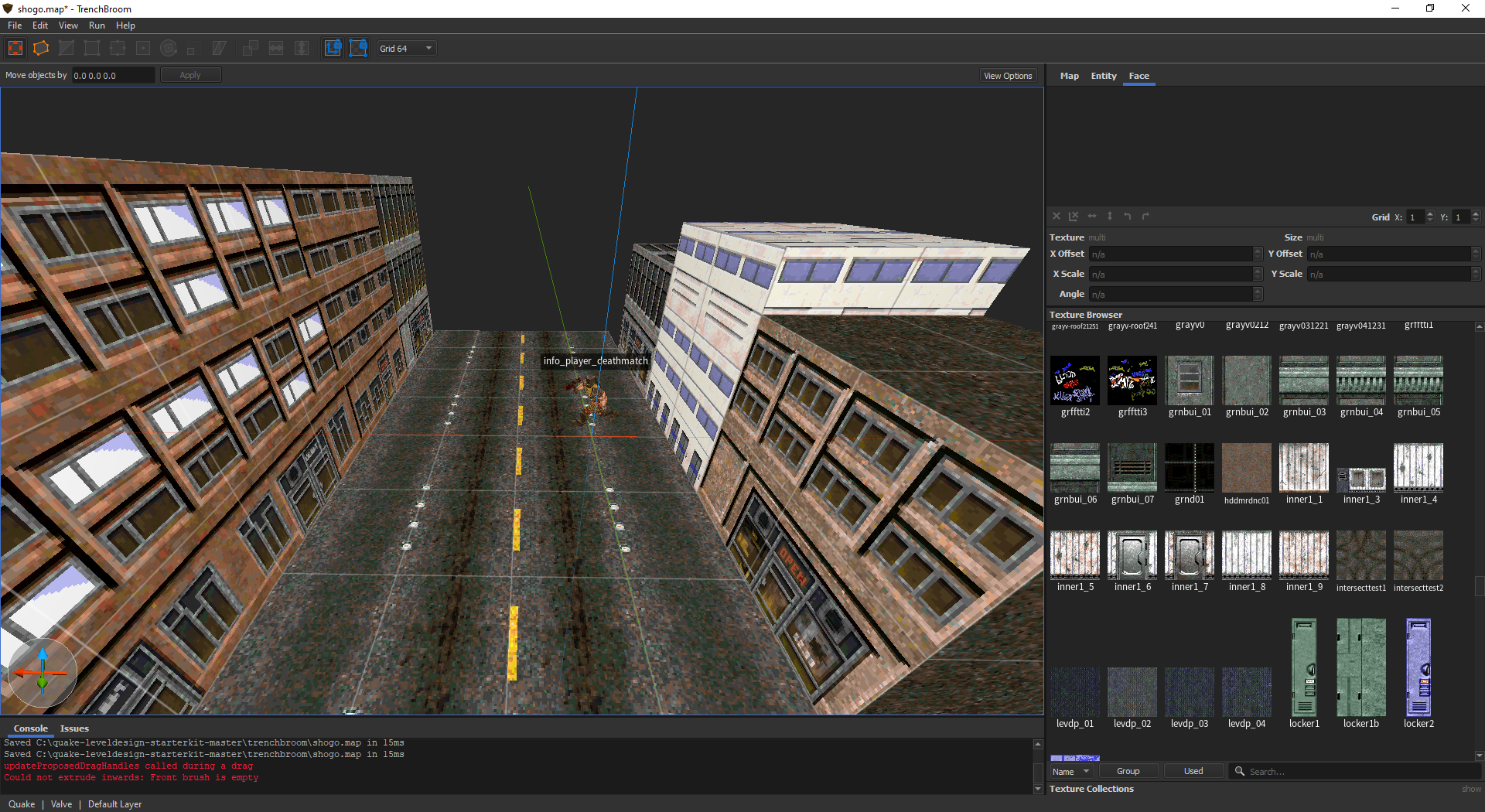Switch to the Issues tab
This screenshot has width=1485, height=812.
pos(74,728)
